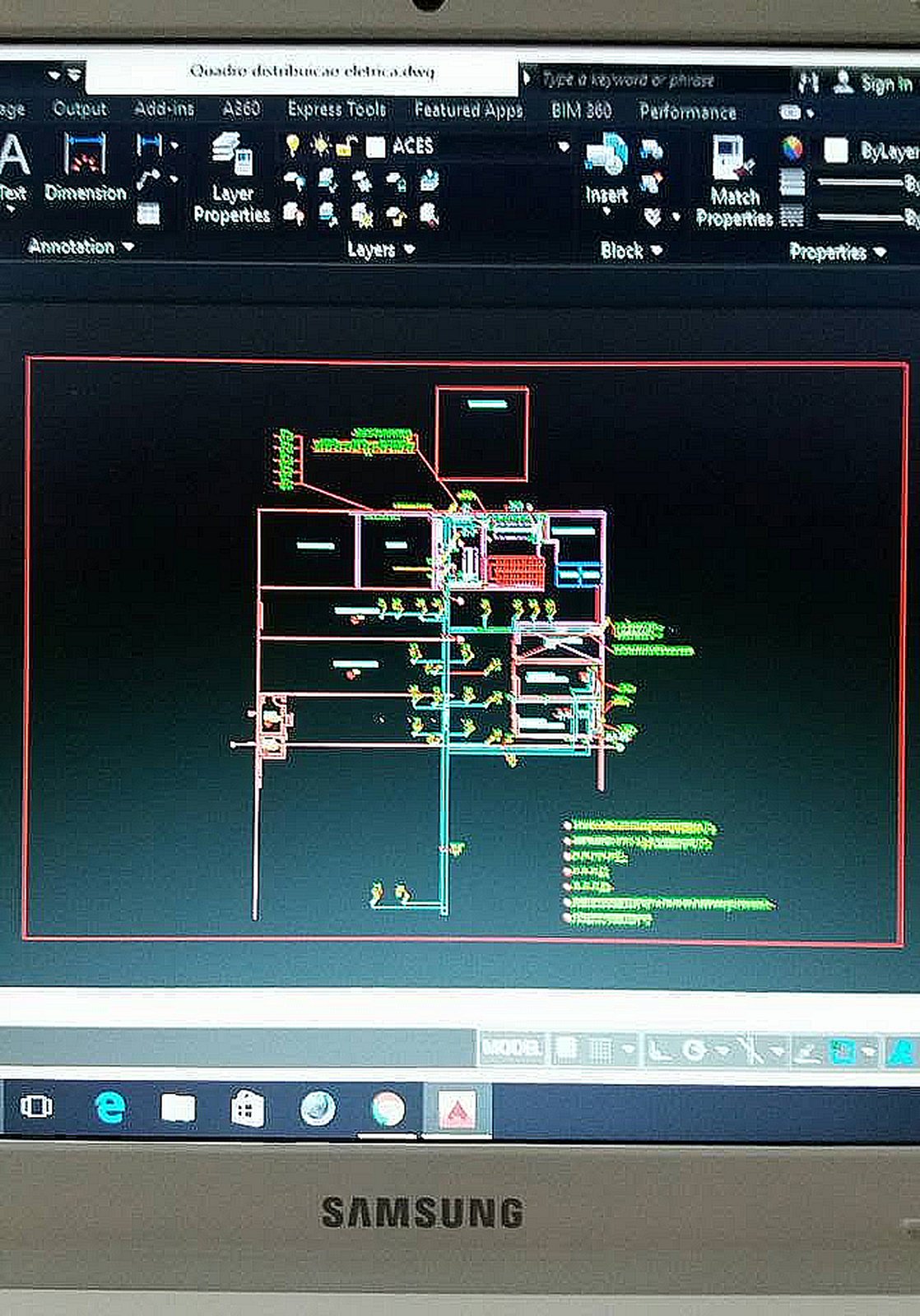This screenshot has width=920, height=1316.
Task: Select the Leader tool icon
Action: click(x=148, y=179)
